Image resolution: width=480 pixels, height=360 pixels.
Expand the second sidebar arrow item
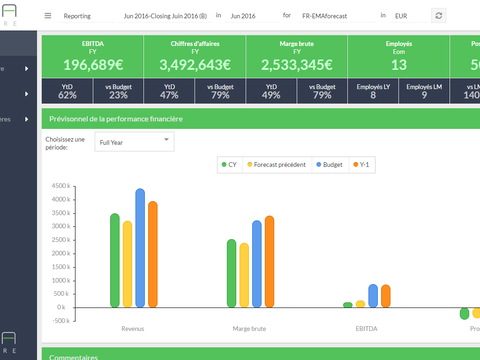coord(26,94)
